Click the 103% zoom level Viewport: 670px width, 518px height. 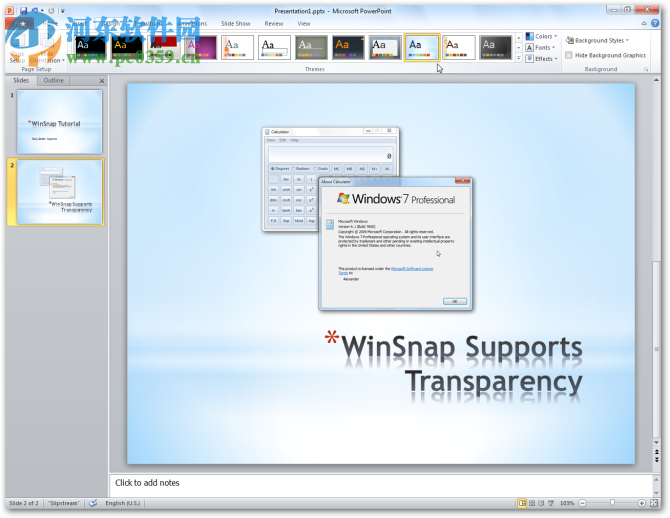coord(567,503)
